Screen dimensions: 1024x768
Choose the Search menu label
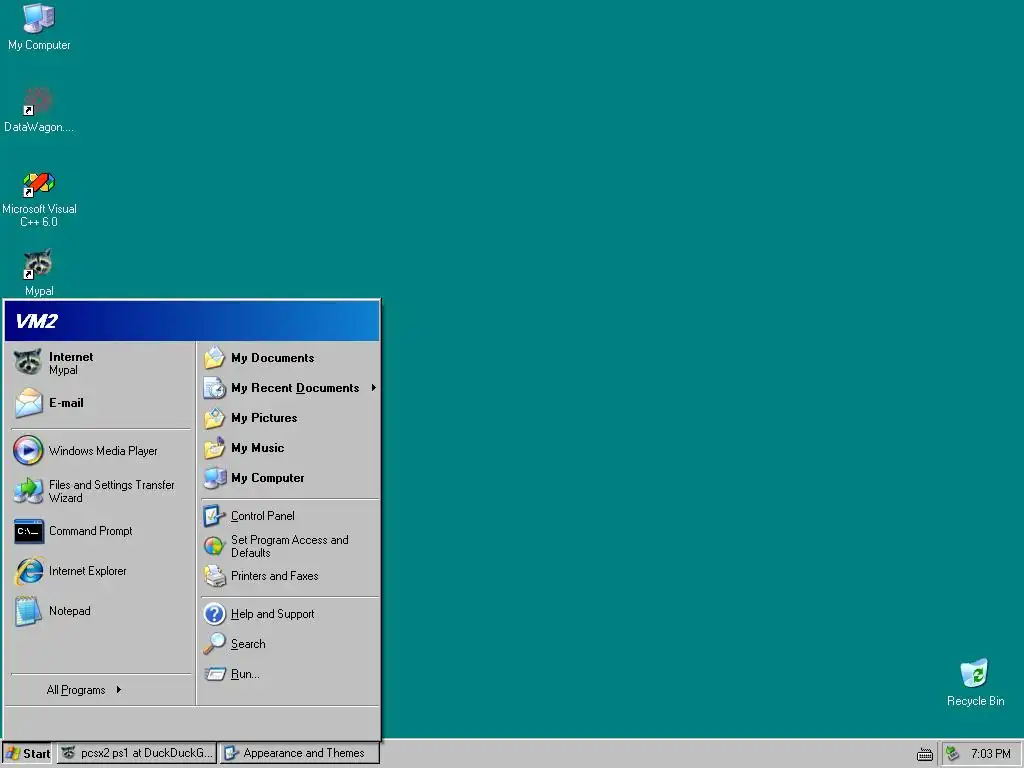(248, 644)
